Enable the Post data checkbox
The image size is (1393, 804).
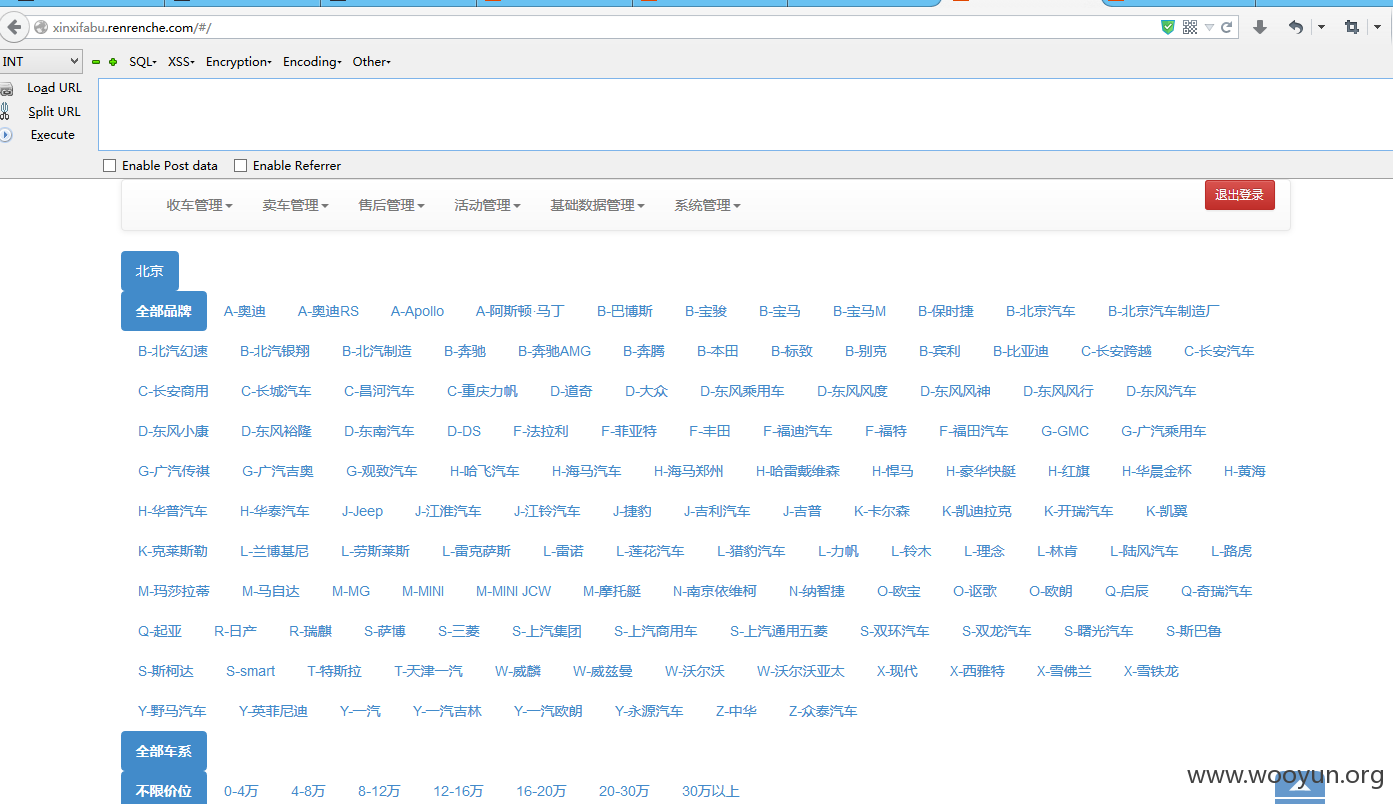tap(110, 166)
